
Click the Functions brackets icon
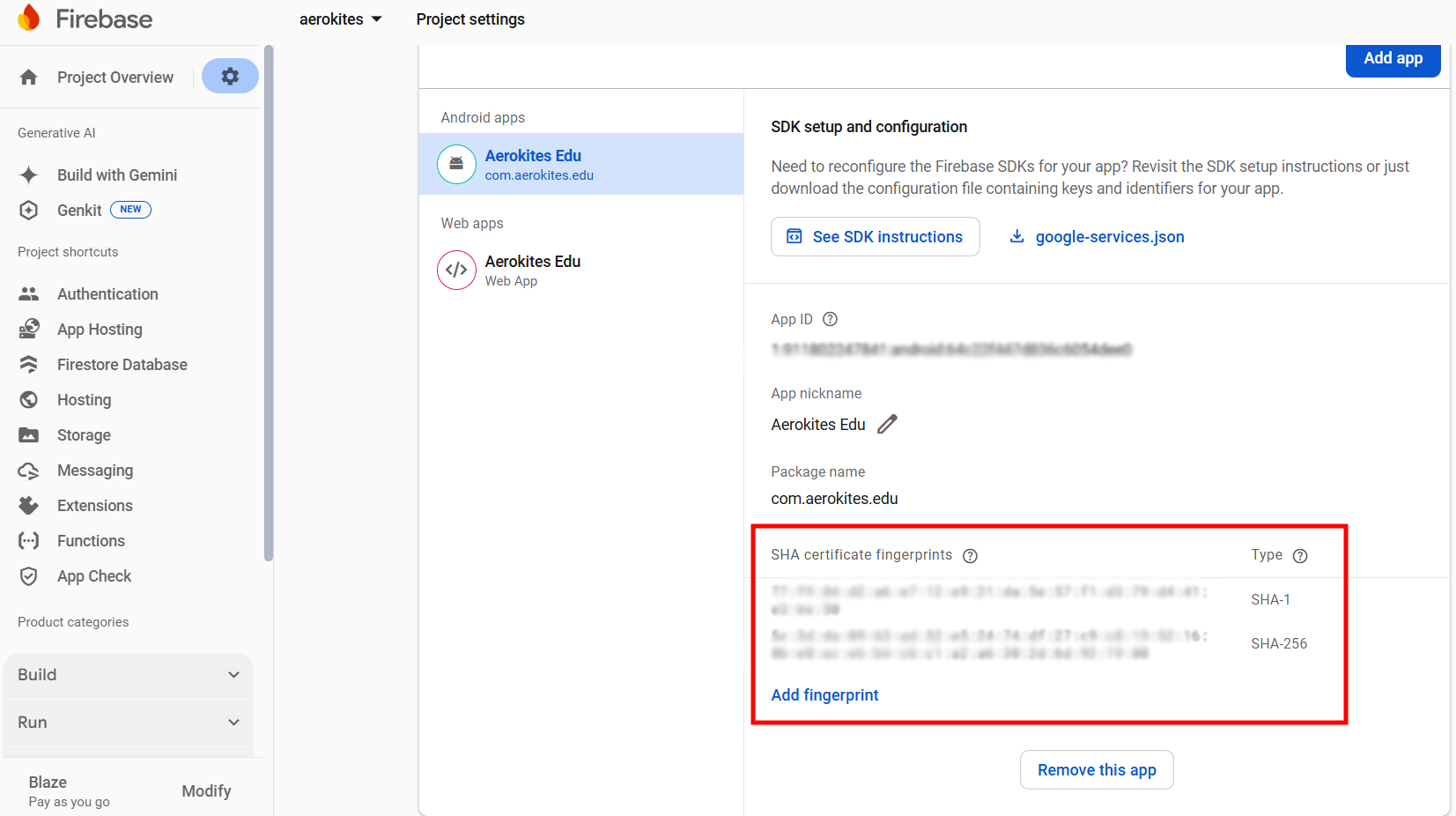tap(29, 540)
